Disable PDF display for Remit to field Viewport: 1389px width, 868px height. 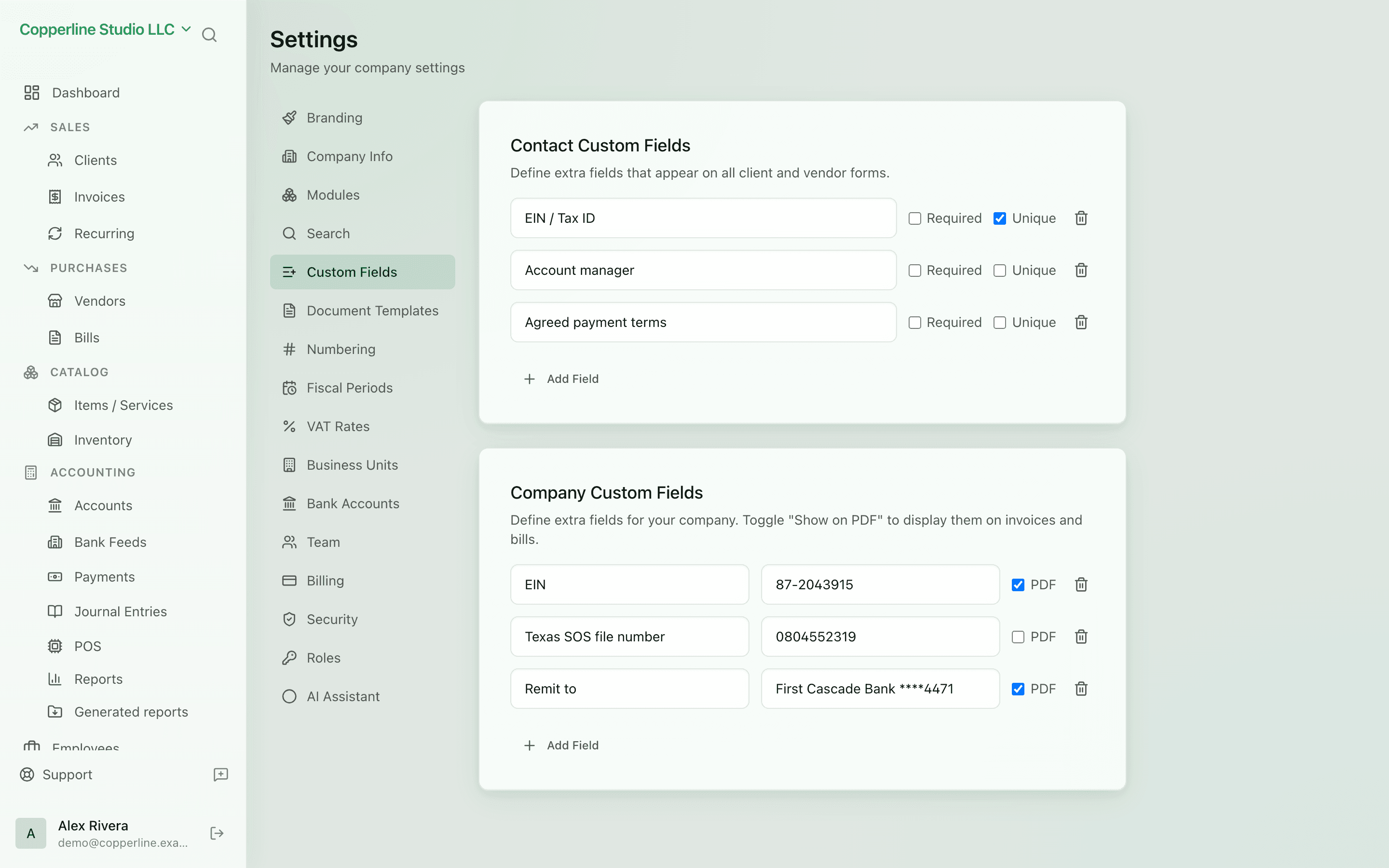pyautogui.click(x=1018, y=689)
